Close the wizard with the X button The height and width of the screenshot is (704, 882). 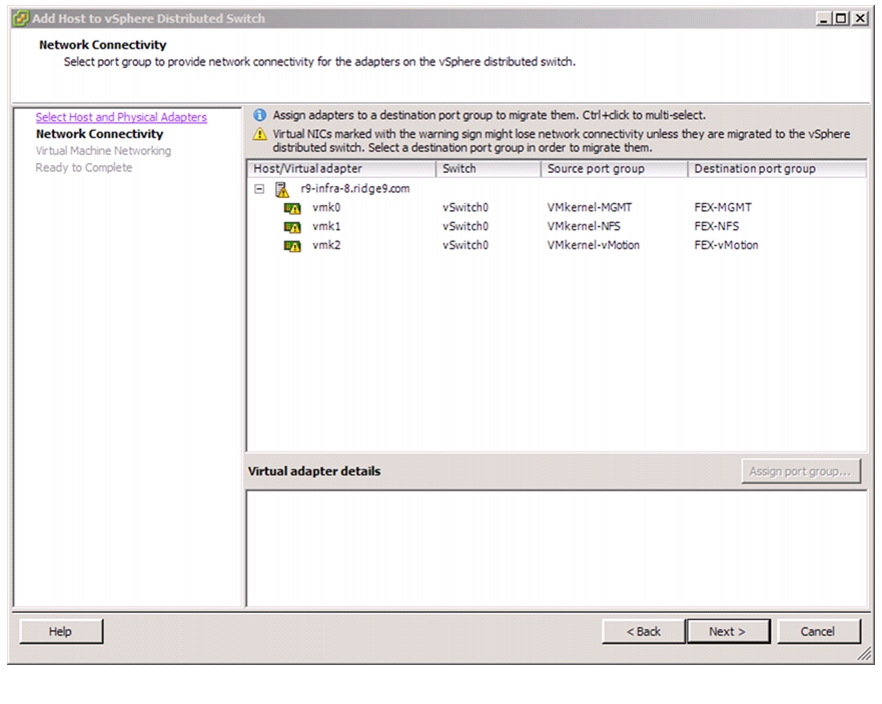(860, 19)
